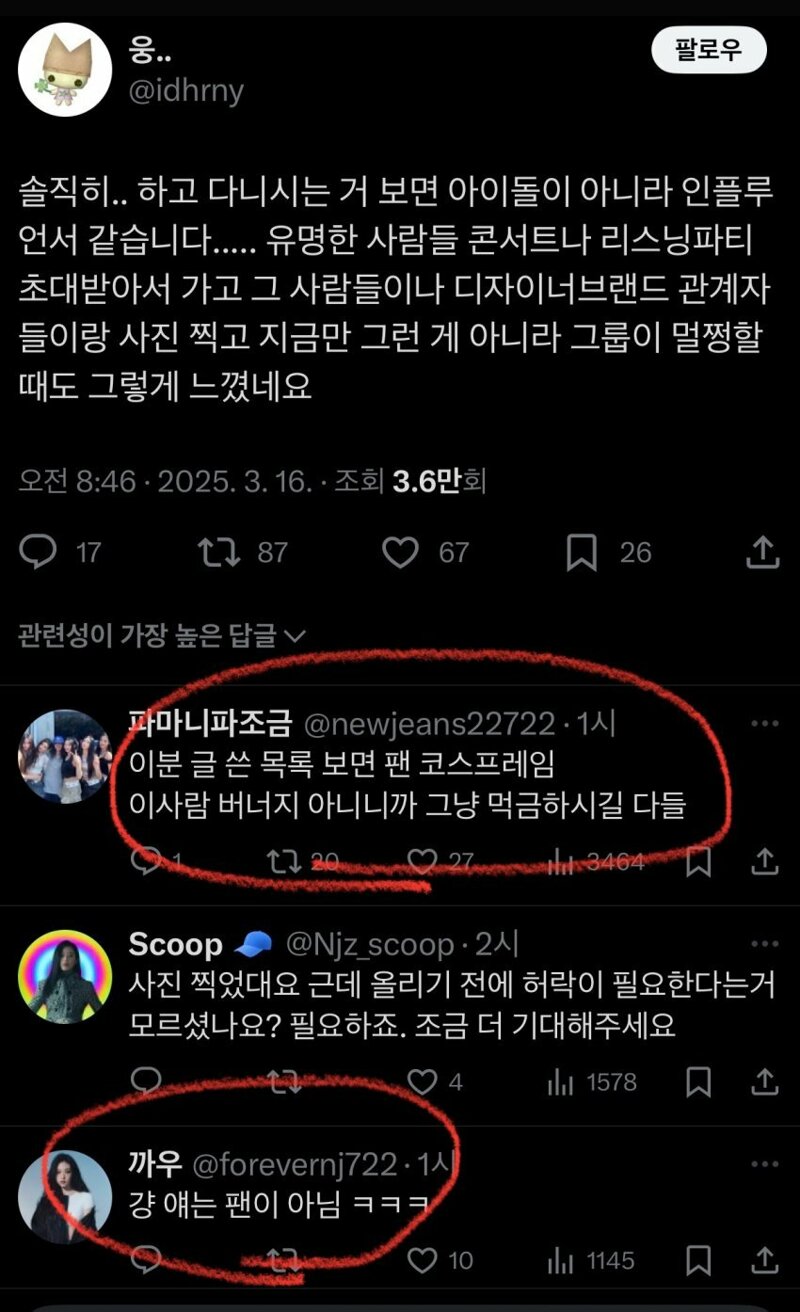Open Scoop's rainbow profile avatar

pos(65,977)
